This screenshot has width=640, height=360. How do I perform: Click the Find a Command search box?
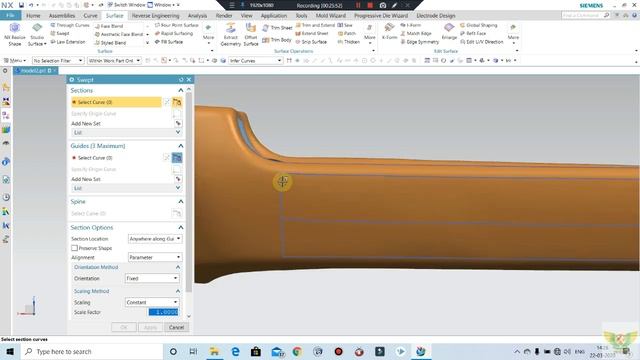(586, 15)
